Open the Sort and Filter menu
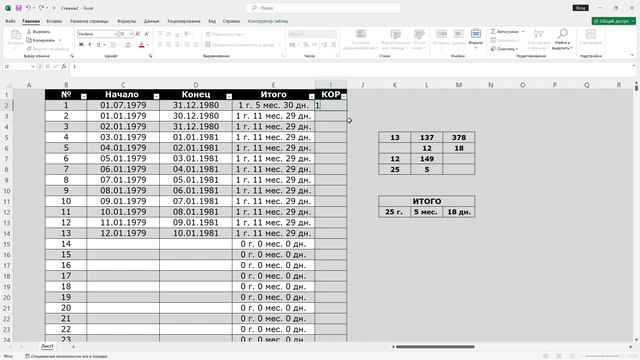Viewport: 640px width, 360px height. [x=538, y=39]
